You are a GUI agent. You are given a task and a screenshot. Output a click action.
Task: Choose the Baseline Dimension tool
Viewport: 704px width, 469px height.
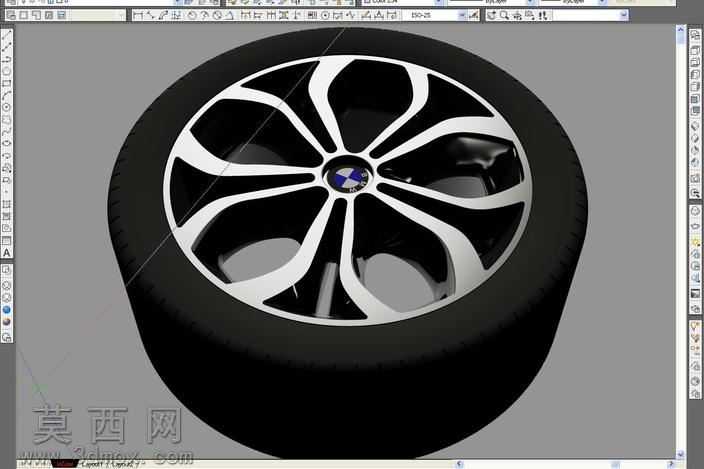pos(258,16)
